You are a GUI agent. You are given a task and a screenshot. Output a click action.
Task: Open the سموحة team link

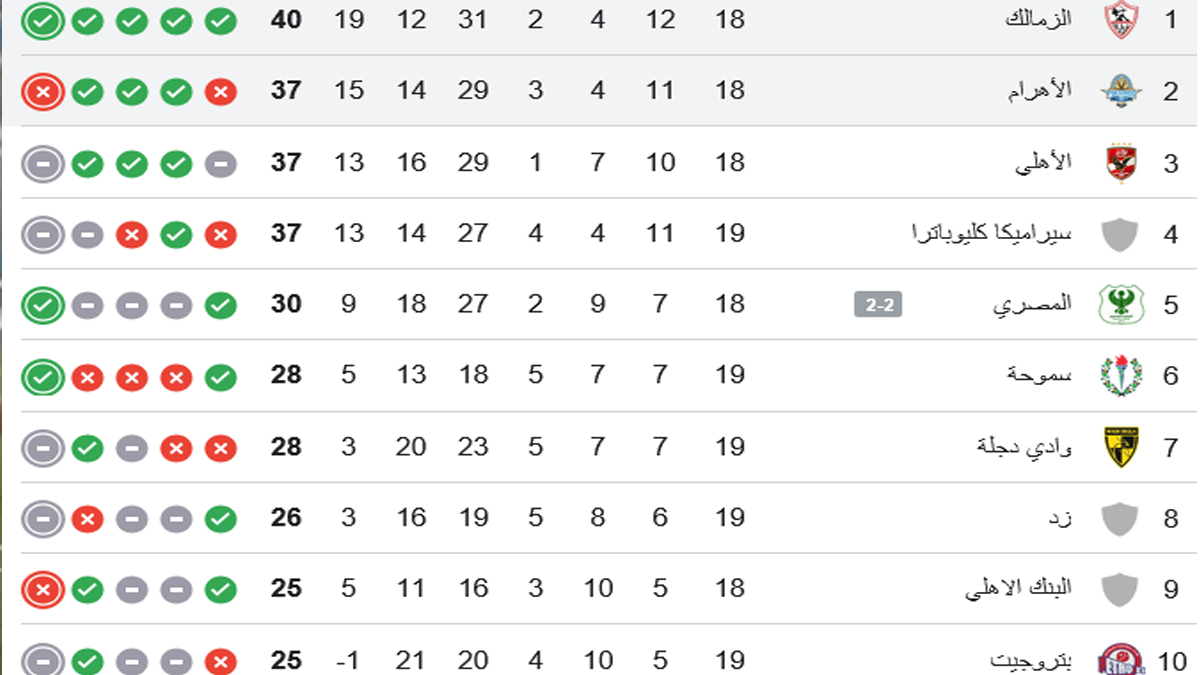tap(1039, 376)
